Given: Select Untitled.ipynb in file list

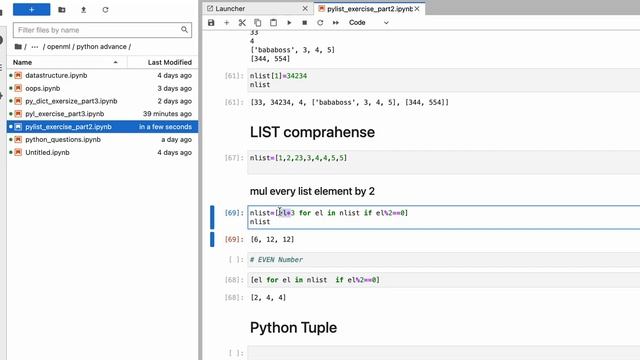Looking at the screenshot, I should [x=102, y=152].
